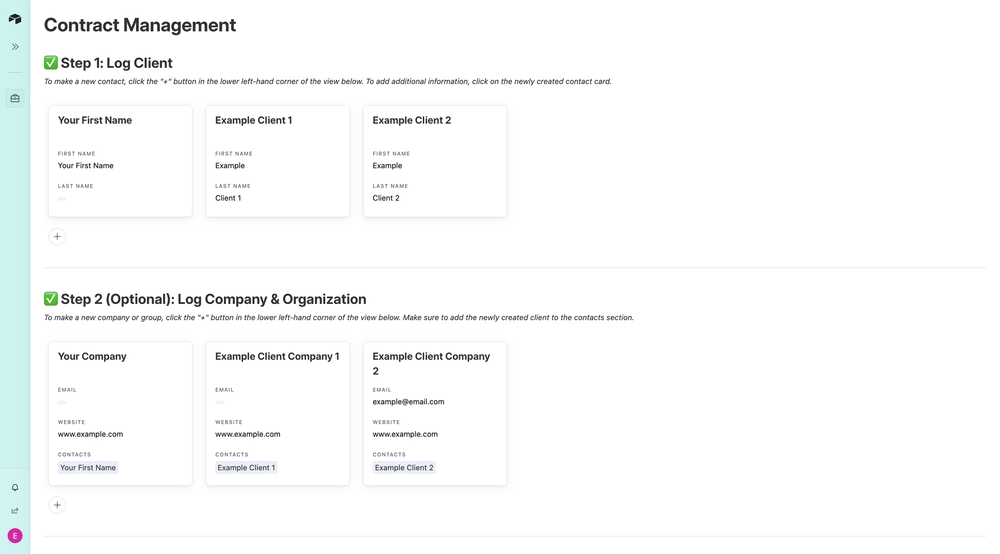Click the Airtable logo icon
Screen dimensions: 1000x554
coord(15,19)
